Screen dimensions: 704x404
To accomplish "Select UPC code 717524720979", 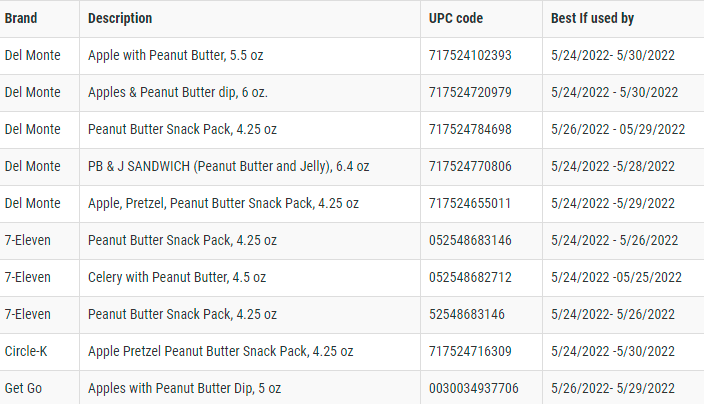I will [x=470, y=93].
